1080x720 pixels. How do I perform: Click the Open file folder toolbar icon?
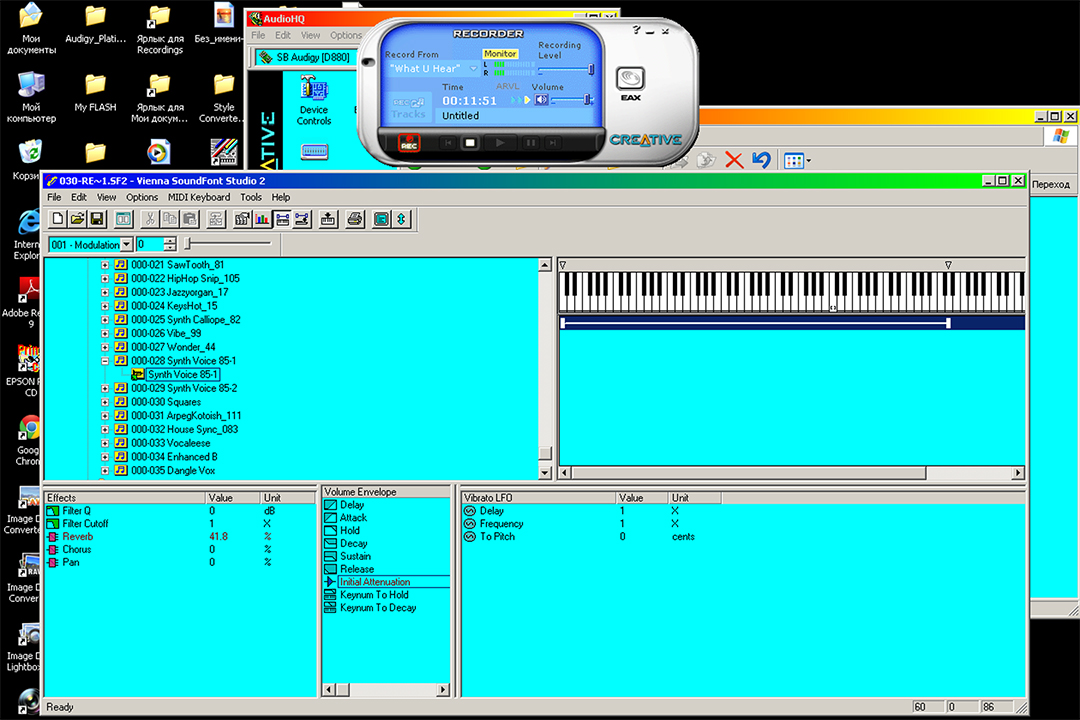(77, 219)
